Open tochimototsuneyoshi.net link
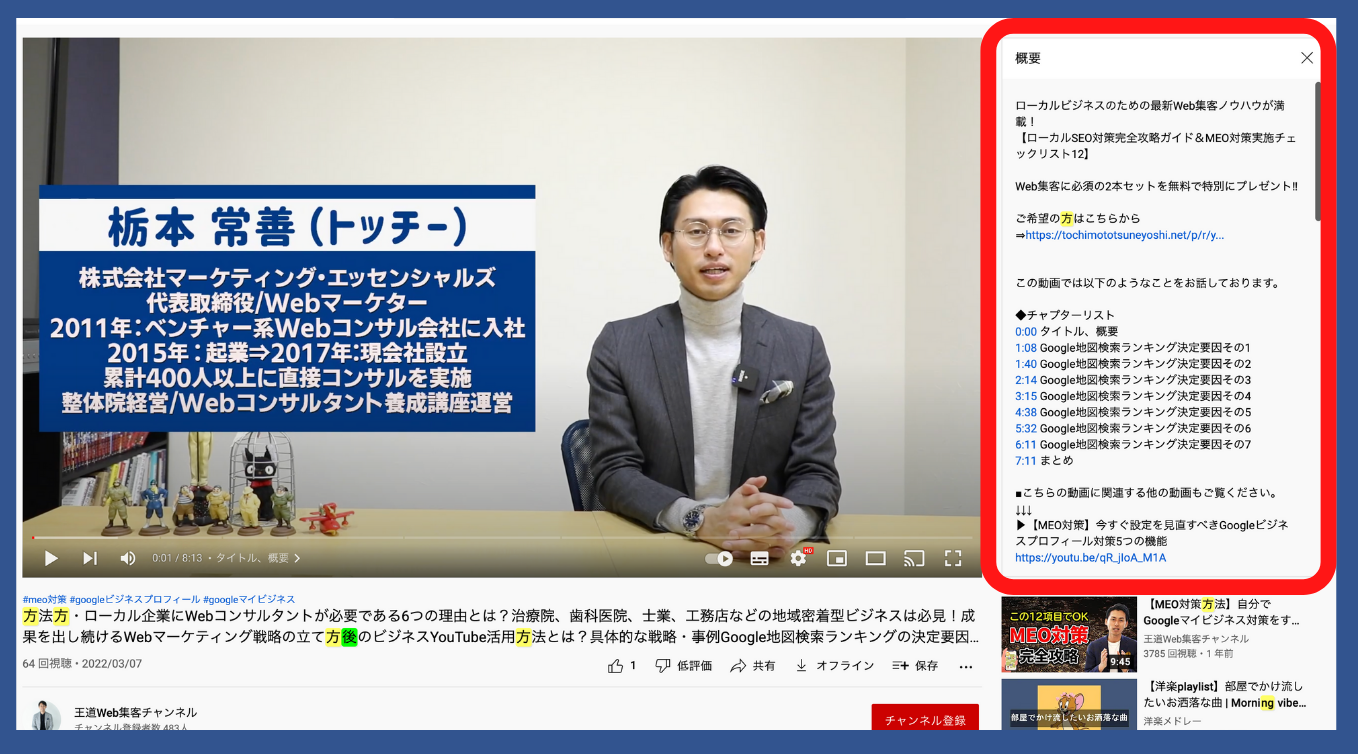1358x754 pixels. tap(1125, 235)
